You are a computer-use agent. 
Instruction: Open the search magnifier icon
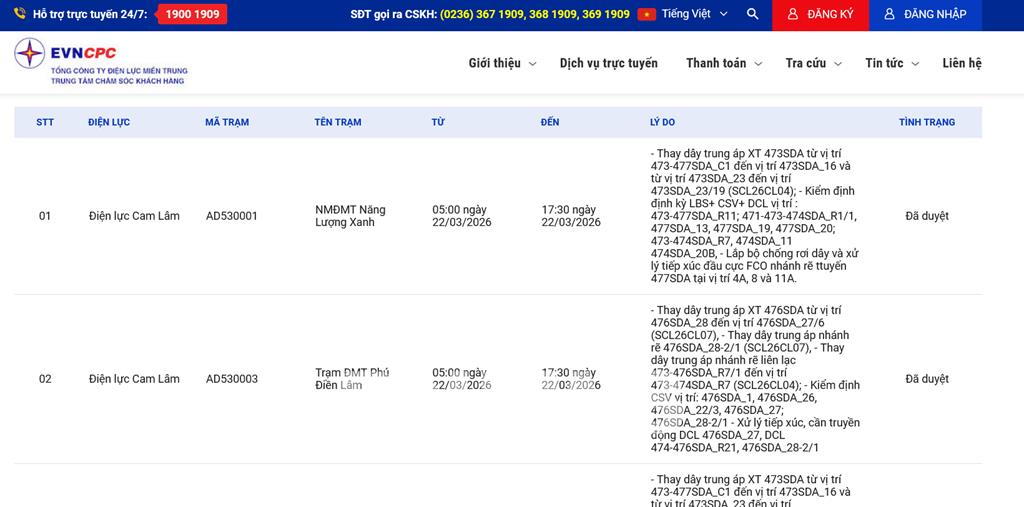pyautogui.click(x=753, y=14)
